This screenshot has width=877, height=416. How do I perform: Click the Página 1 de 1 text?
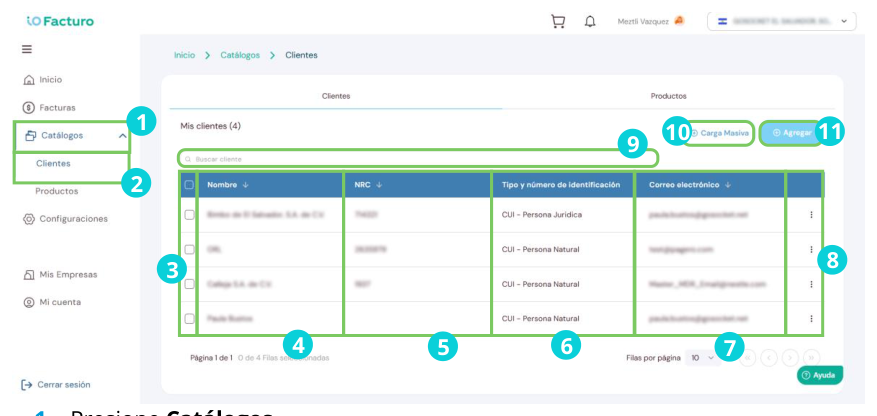coord(211,358)
